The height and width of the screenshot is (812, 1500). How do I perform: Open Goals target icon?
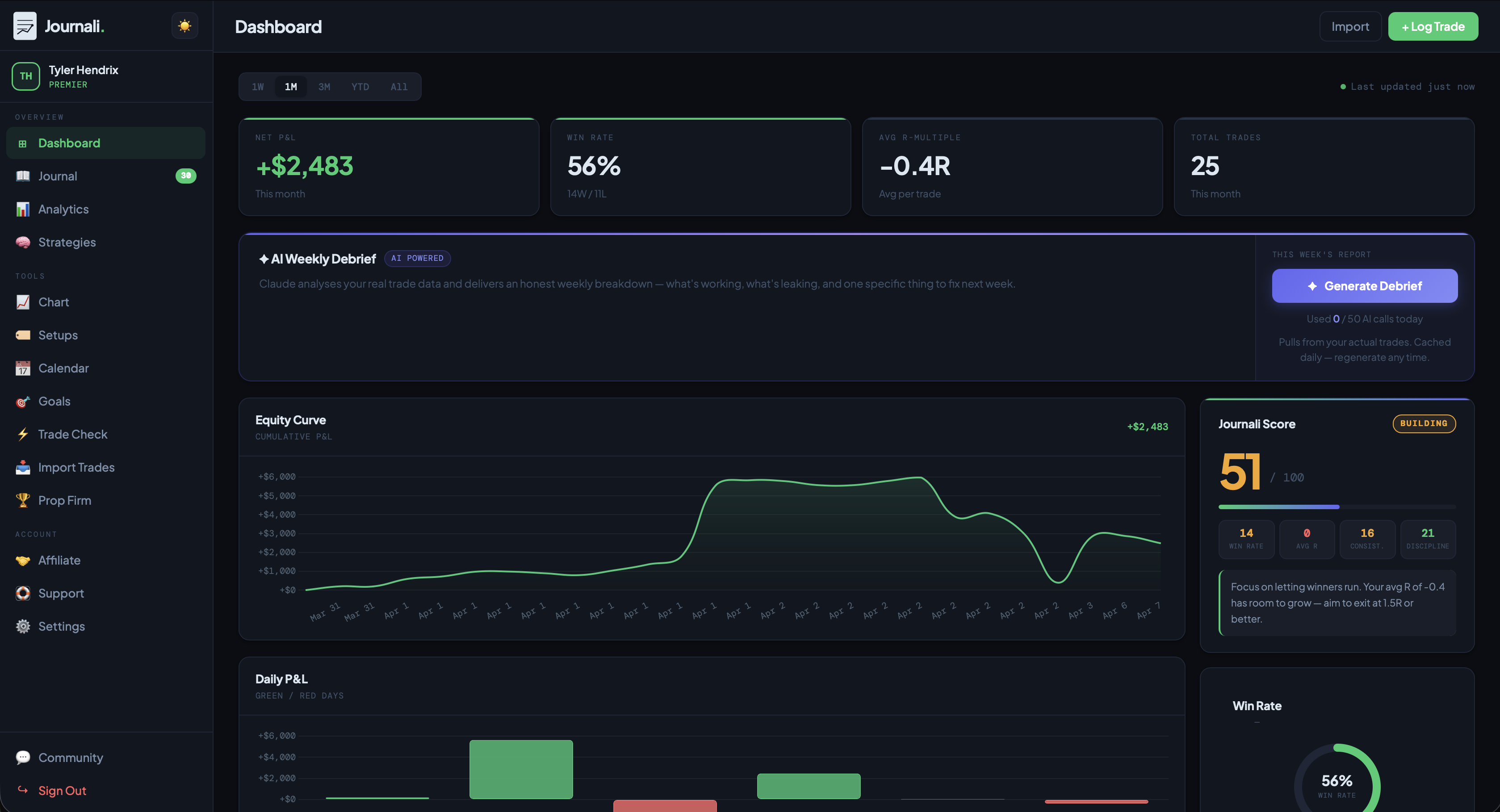click(x=23, y=402)
